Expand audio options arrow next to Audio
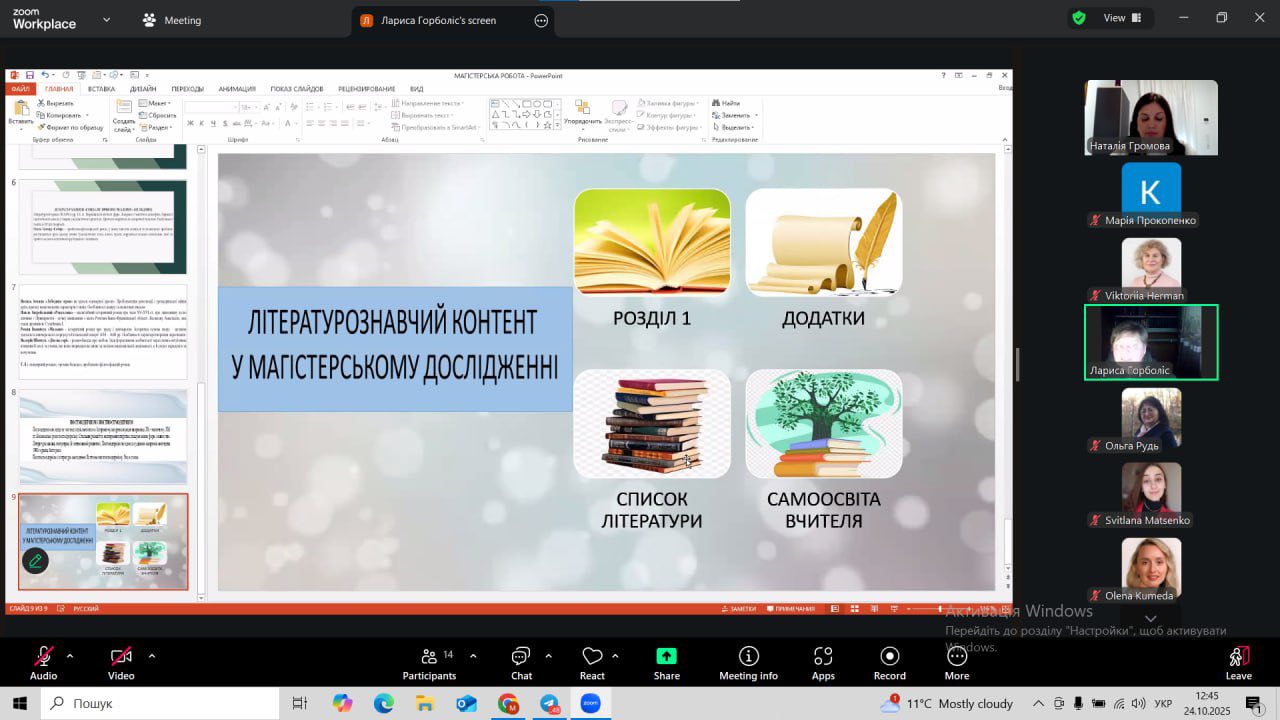Image resolution: width=1280 pixels, height=720 pixels. click(x=70, y=656)
